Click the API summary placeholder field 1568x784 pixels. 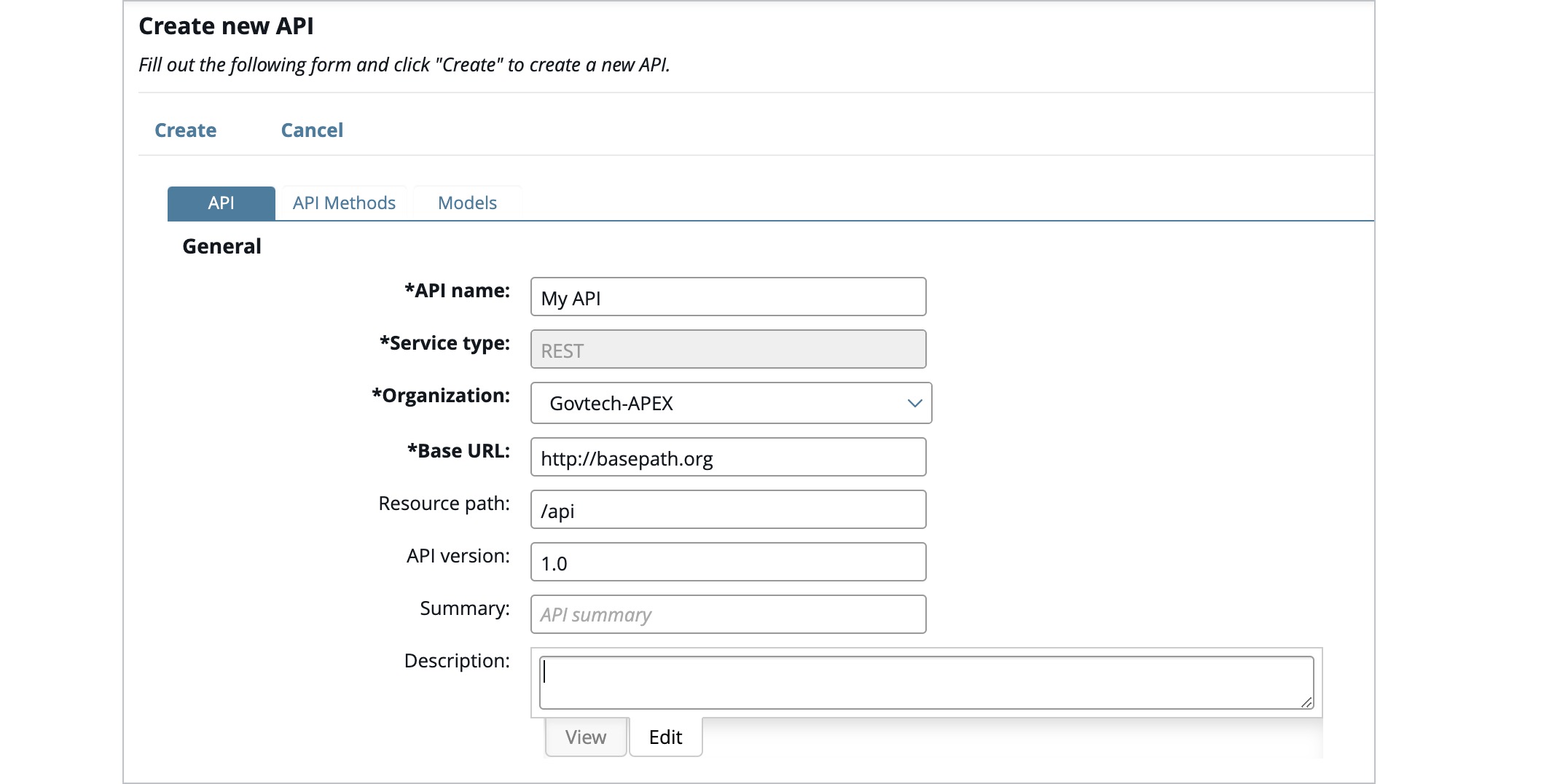click(727, 614)
